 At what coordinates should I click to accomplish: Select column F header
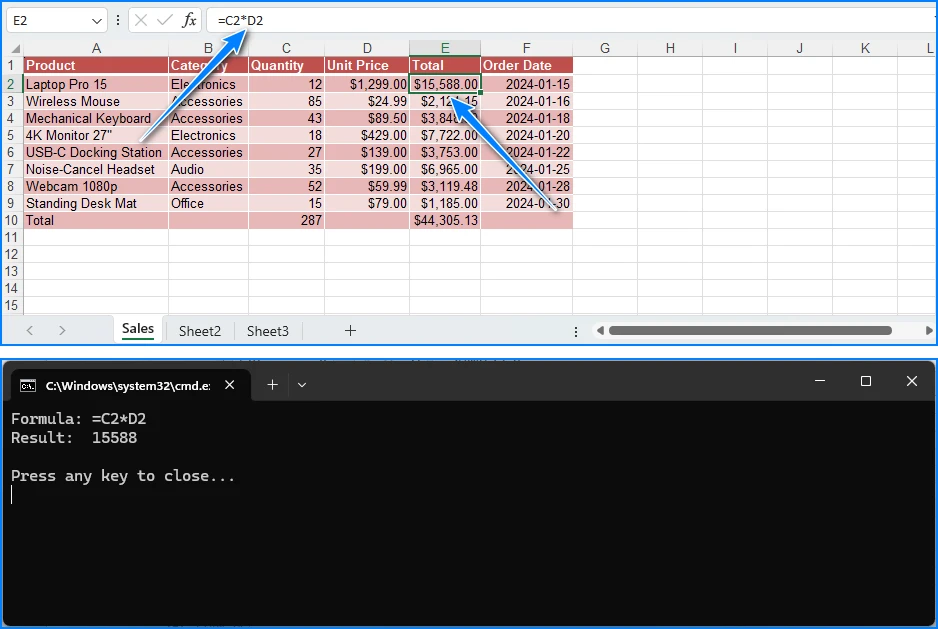(x=526, y=48)
